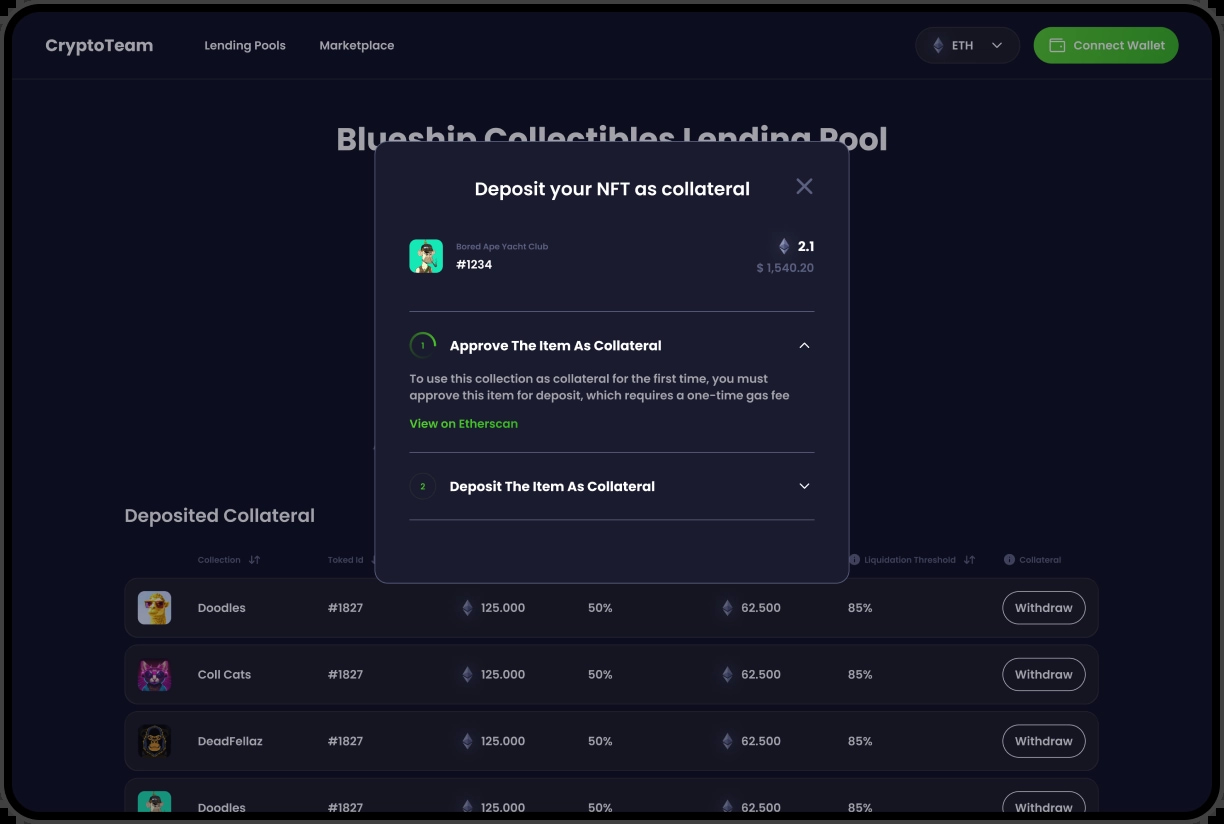Click the step 2 circle indicator
The width and height of the screenshot is (1224, 824).
tap(422, 487)
